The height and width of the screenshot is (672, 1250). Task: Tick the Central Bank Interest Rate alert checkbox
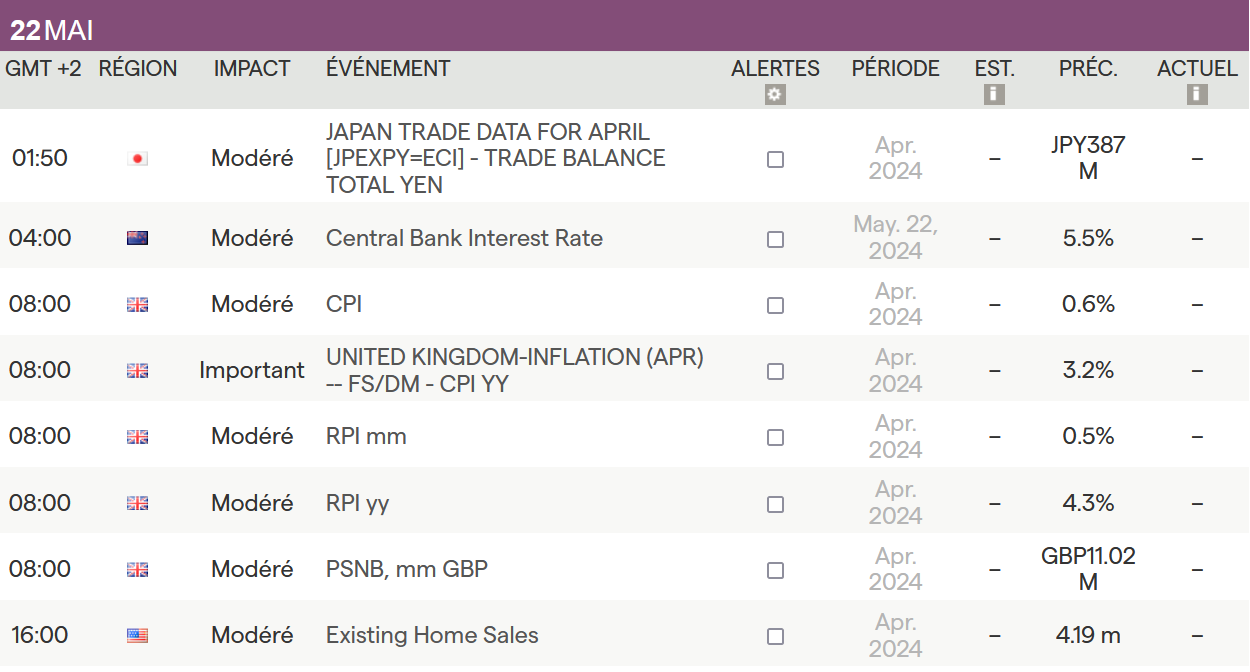click(x=775, y=240)
